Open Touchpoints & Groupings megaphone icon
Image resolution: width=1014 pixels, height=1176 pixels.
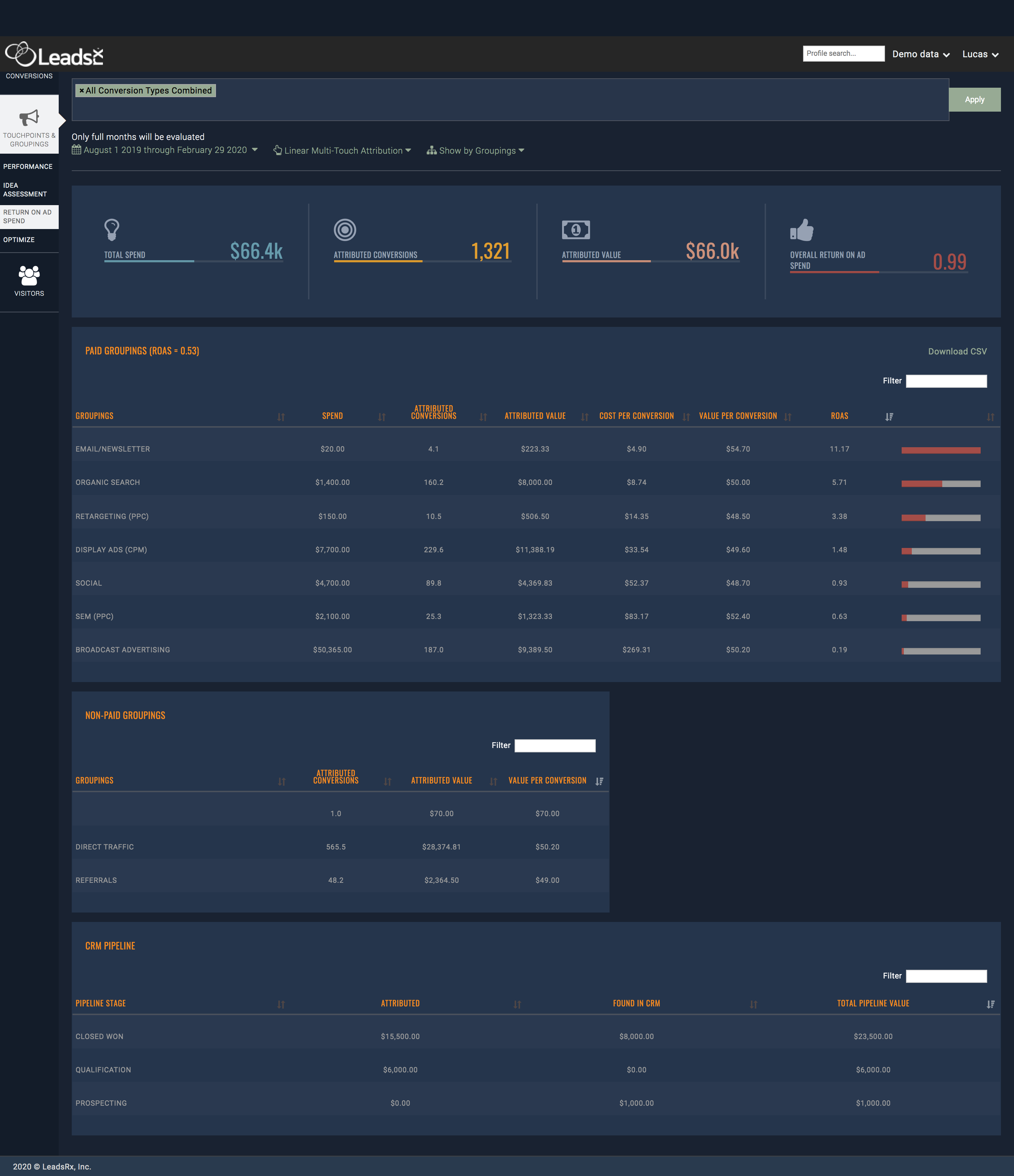click(29, 117)
